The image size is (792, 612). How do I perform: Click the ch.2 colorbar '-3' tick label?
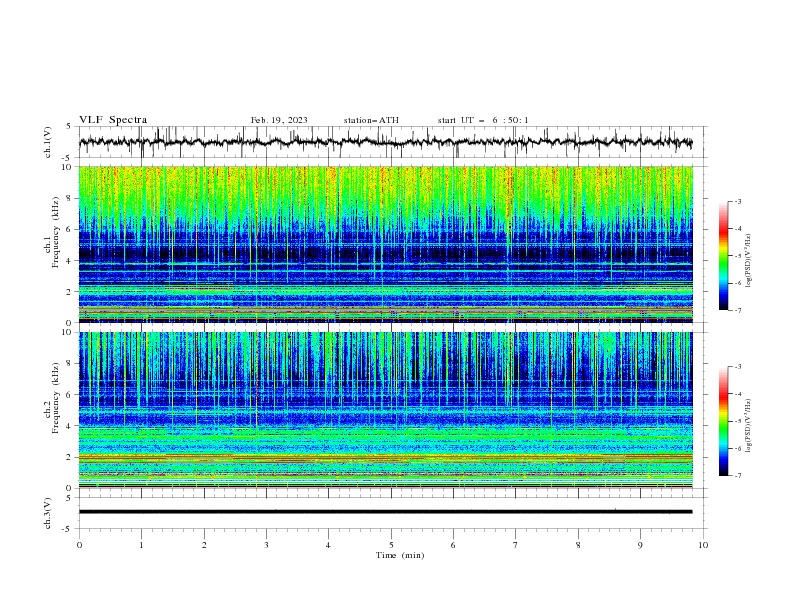click(737, 367)
